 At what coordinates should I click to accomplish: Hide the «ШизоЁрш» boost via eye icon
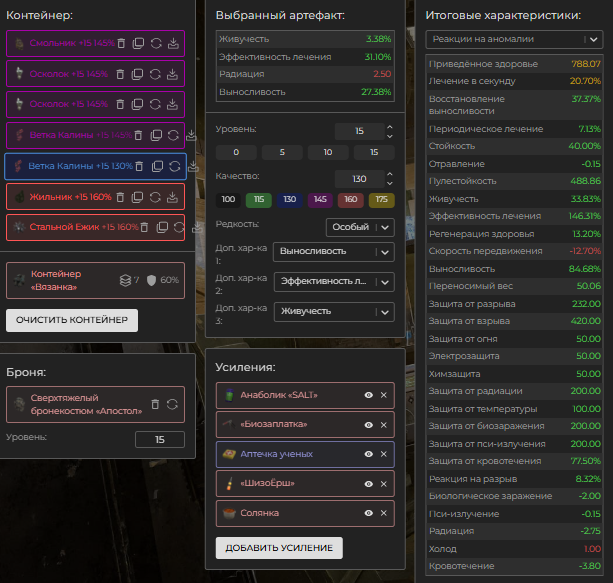(368, 484)
